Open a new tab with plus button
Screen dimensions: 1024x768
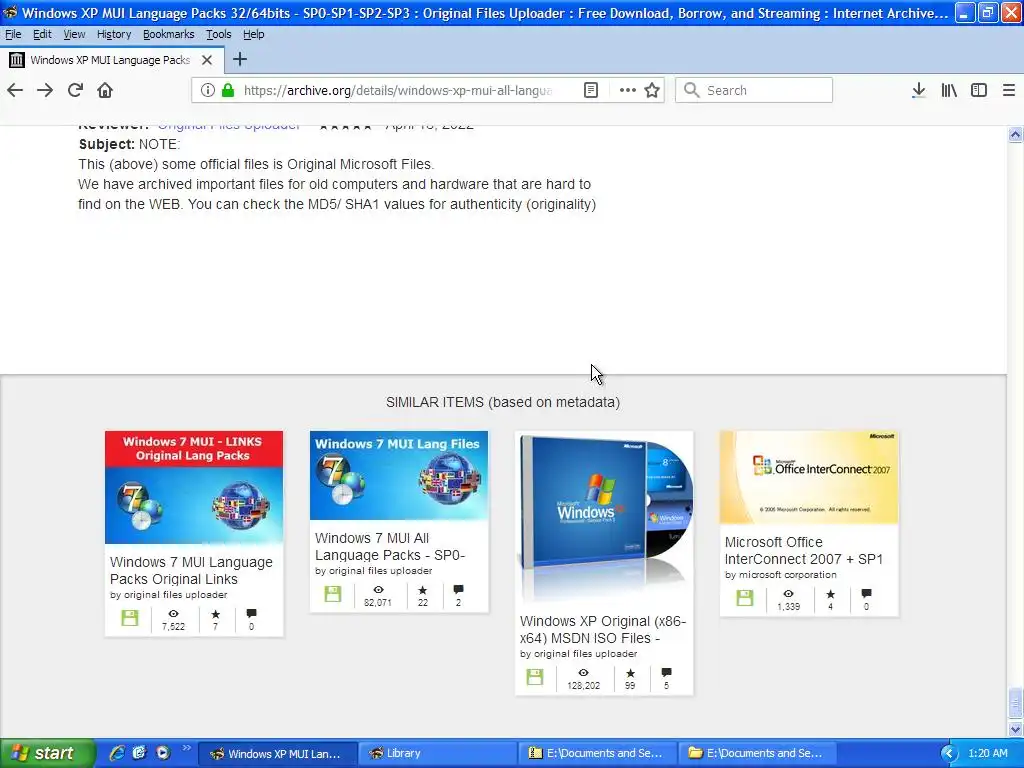[x=240, y=59]
